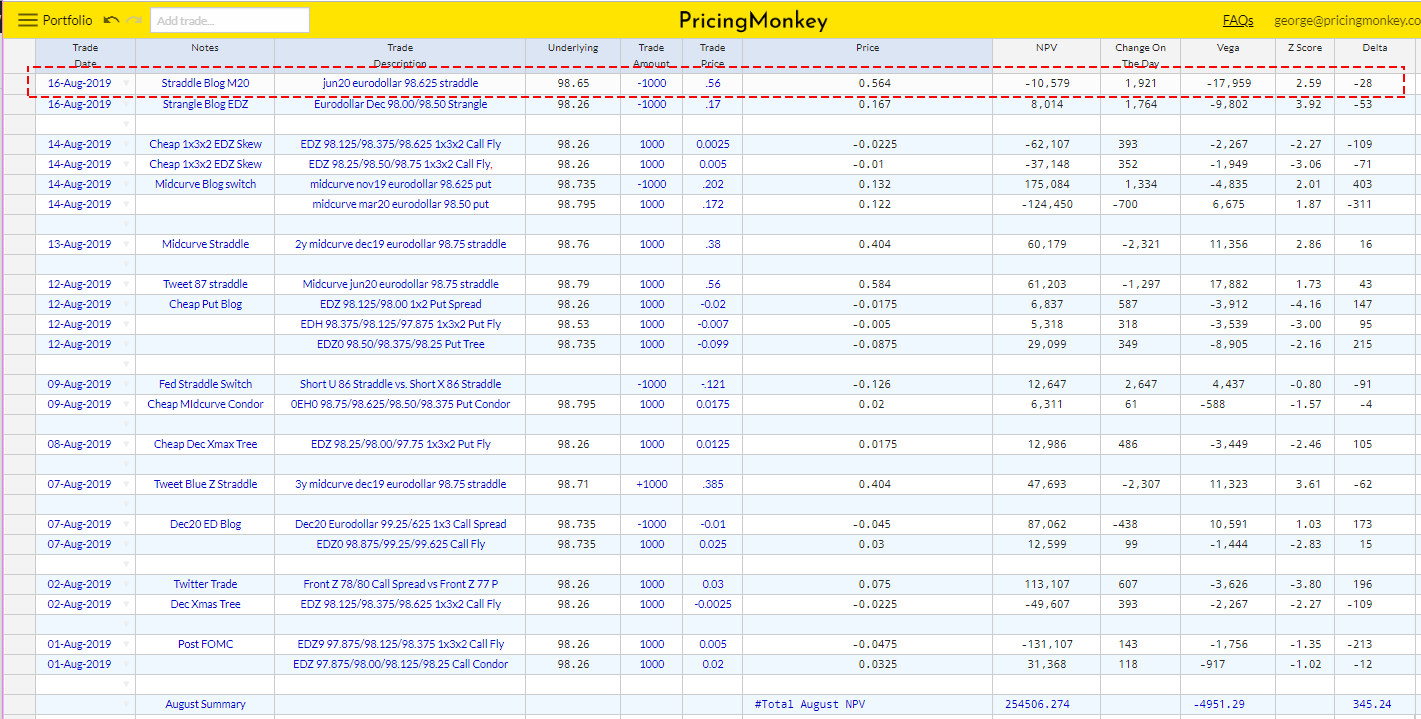Click the Midcurve Straddle note
Viewport: 1421px width, 719px height.
pos(205,244)
